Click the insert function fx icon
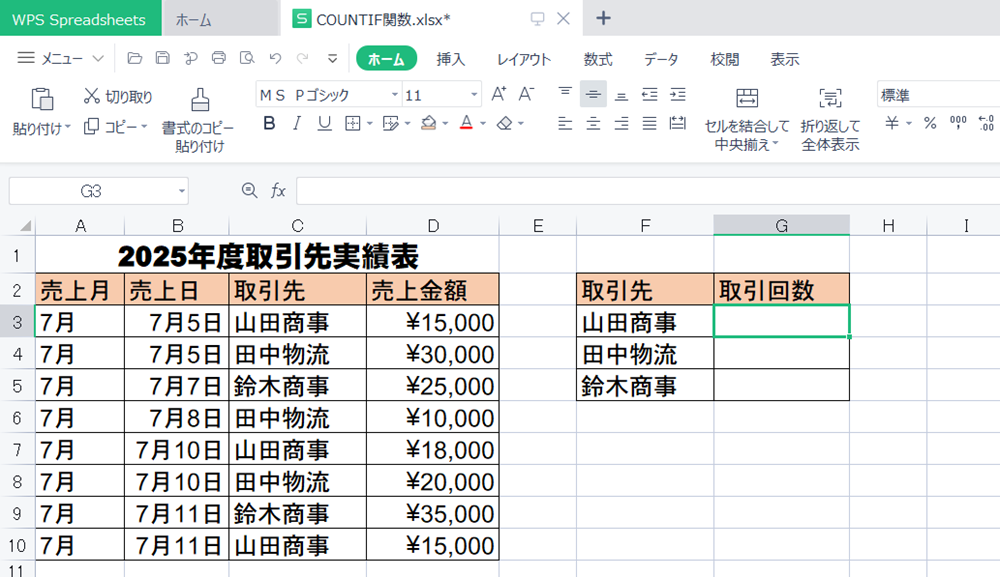Image resolution: width=1000 pixels, height=577 pixels. pyautogui.click(x=278, y=190)
